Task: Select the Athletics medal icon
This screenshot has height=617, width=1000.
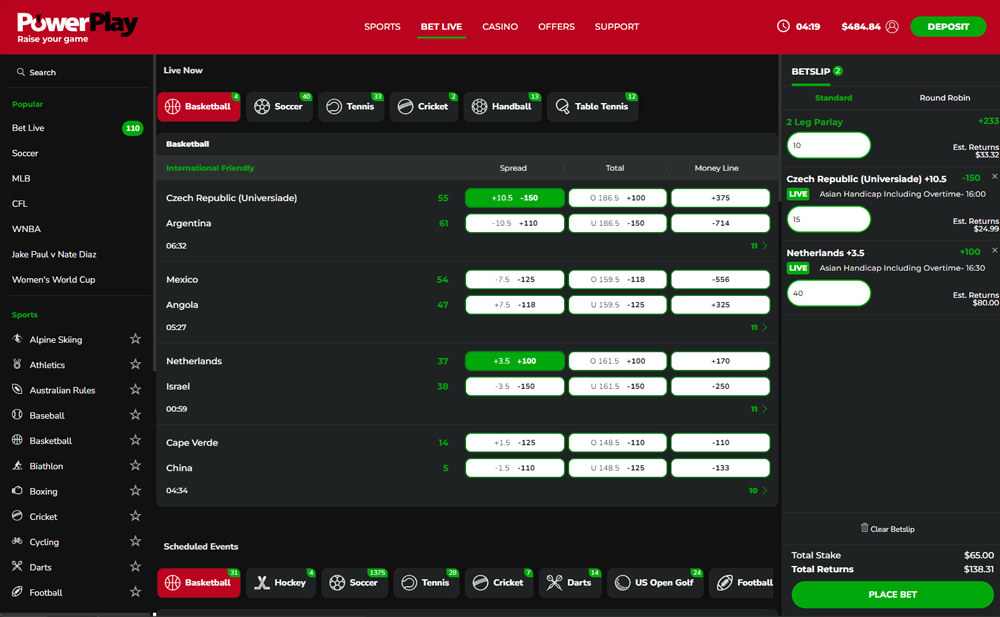Action: click(x=17, y=364)
